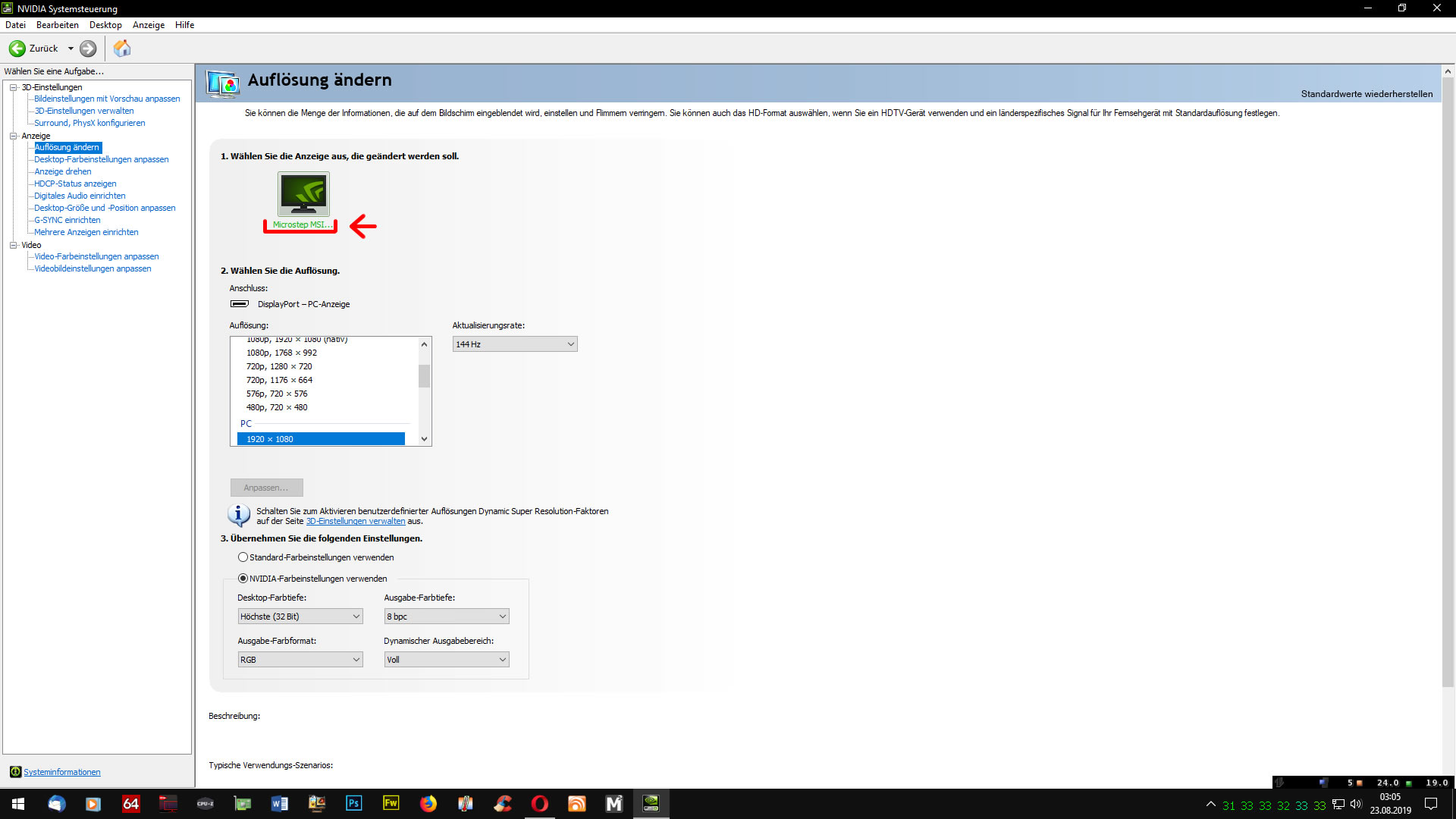Click the Systeminformationen icon link

15,772
